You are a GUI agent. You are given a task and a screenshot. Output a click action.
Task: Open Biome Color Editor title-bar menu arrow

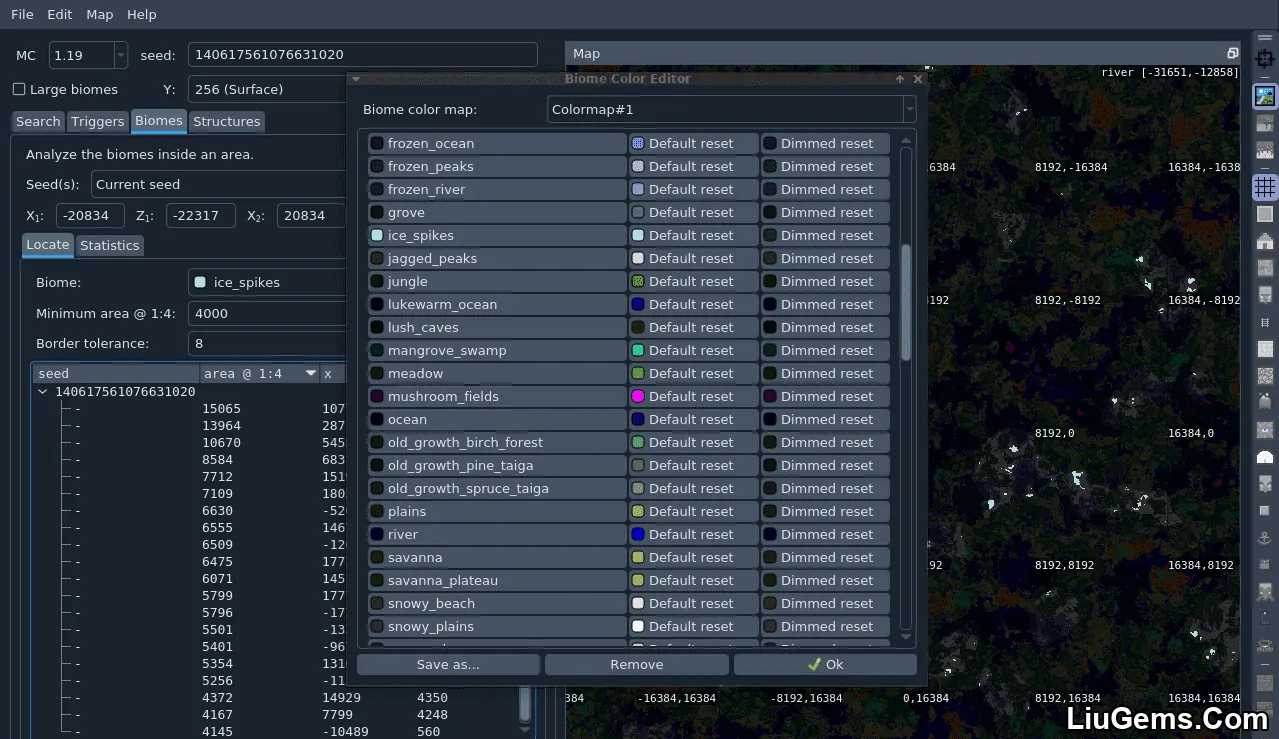click(x=356, y=79)
